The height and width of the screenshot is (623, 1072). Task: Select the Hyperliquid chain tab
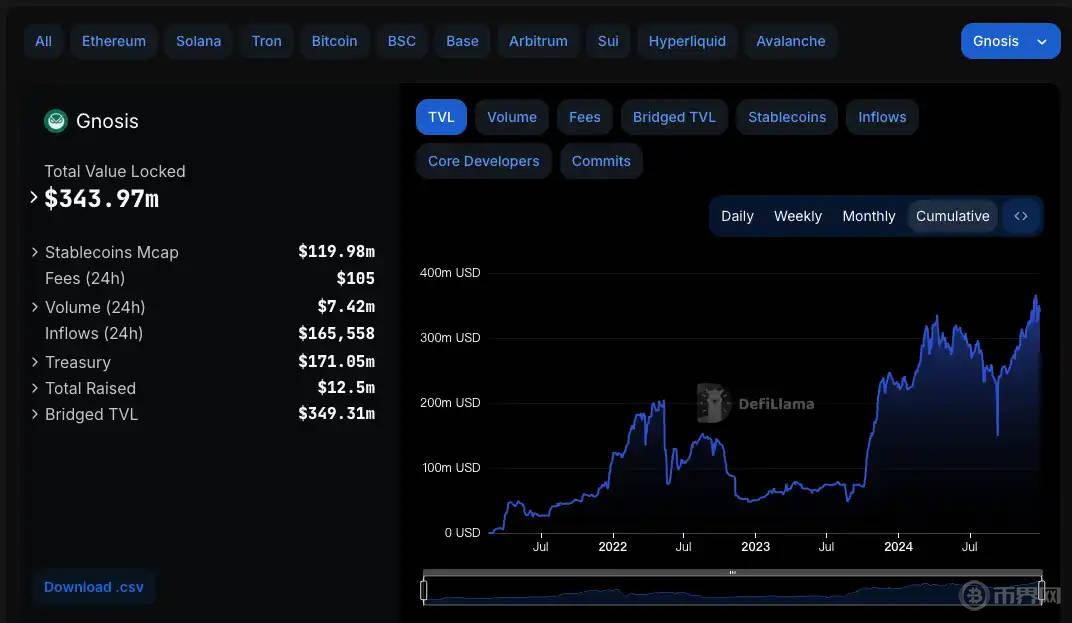click(x=687, y=41)
